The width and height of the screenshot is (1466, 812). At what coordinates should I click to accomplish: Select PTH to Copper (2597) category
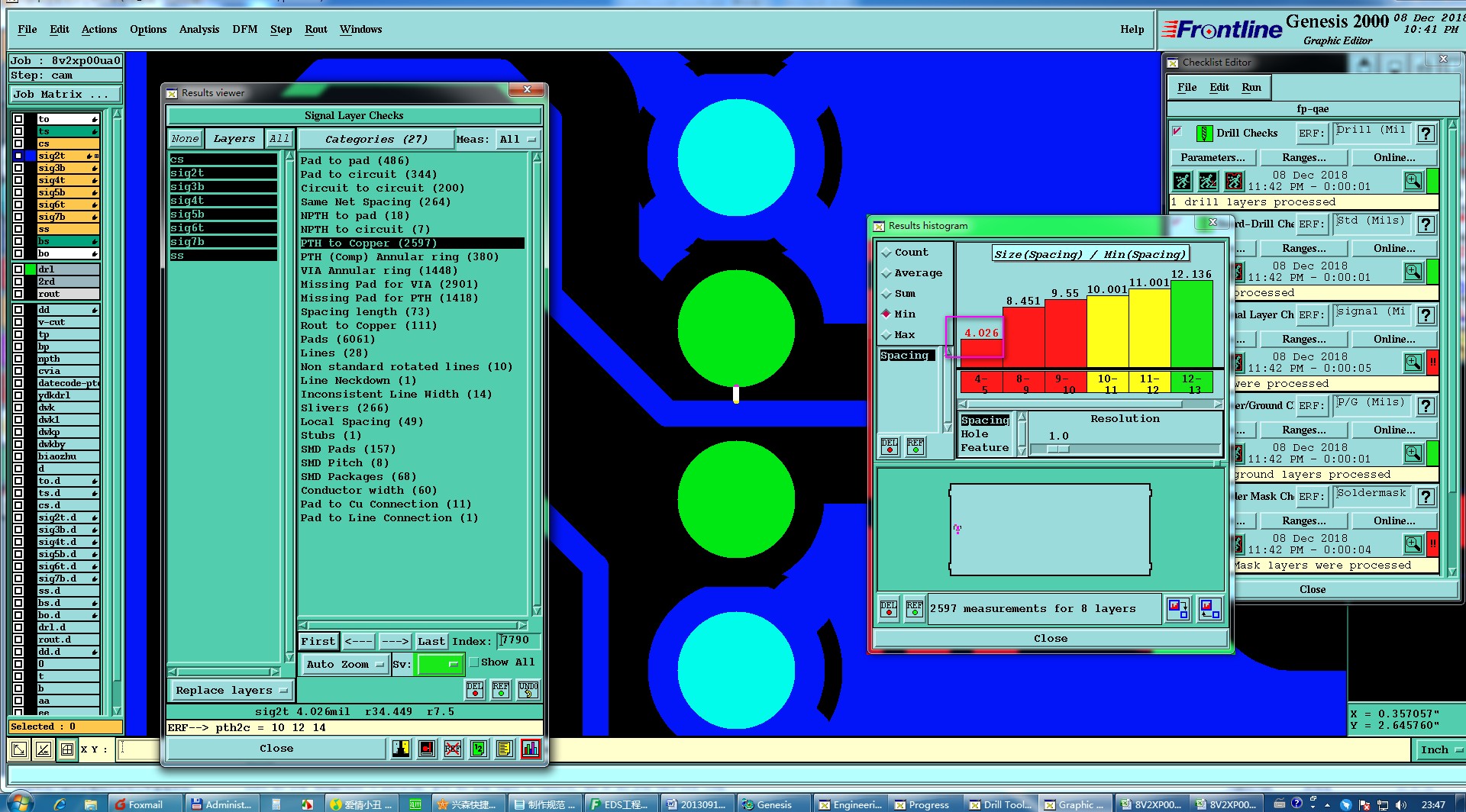[x=412, y=243]
